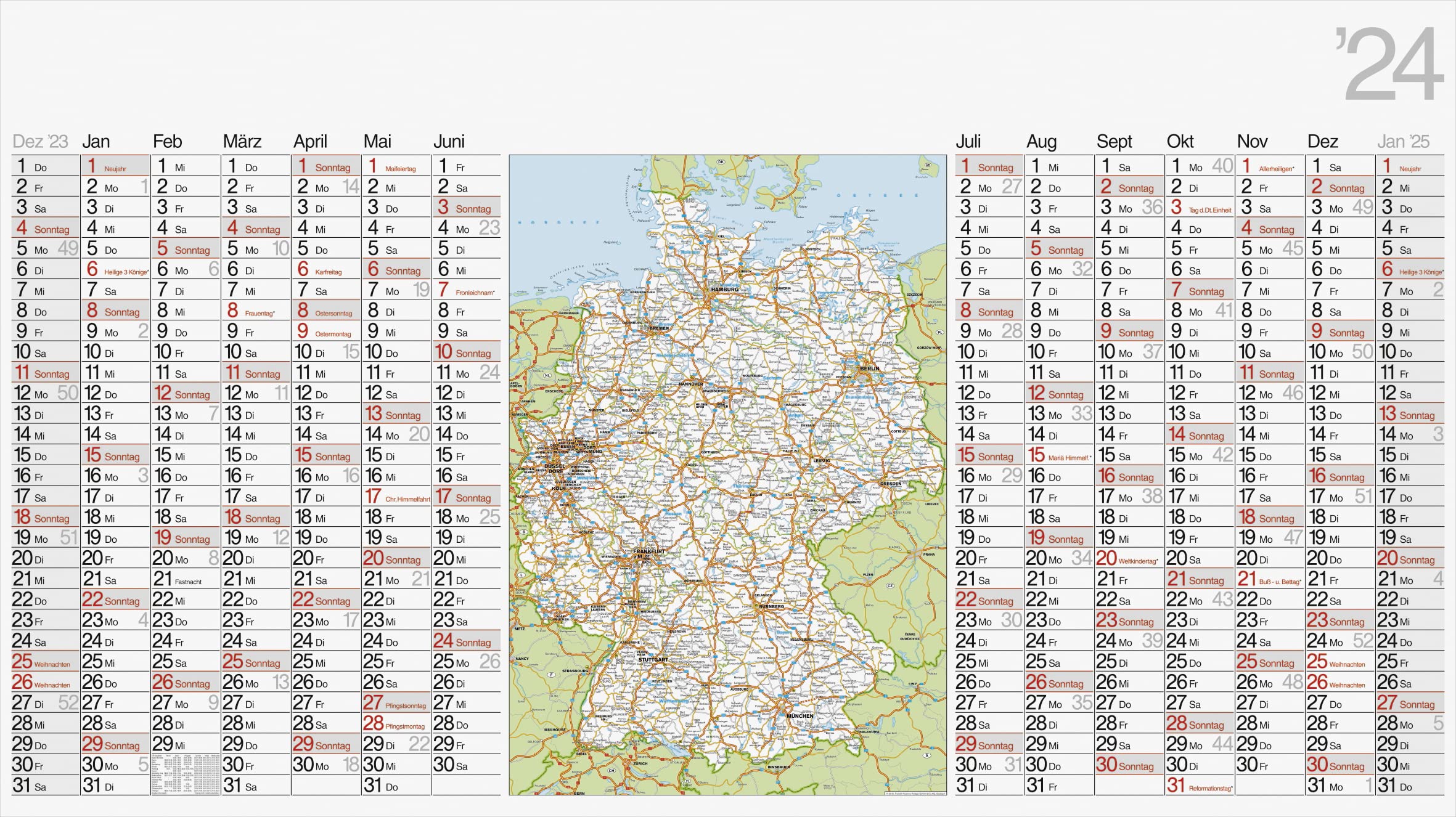Click the "Weltkindertag" entry in Sept
1456x817 pixels.
(x=1138, y=561)
